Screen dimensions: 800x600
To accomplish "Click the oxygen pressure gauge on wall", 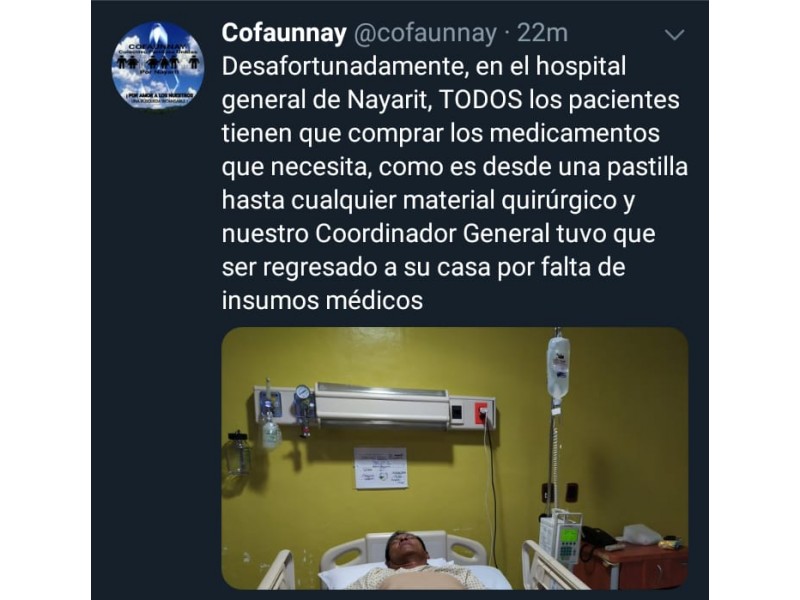I will (x=302, y=394).
